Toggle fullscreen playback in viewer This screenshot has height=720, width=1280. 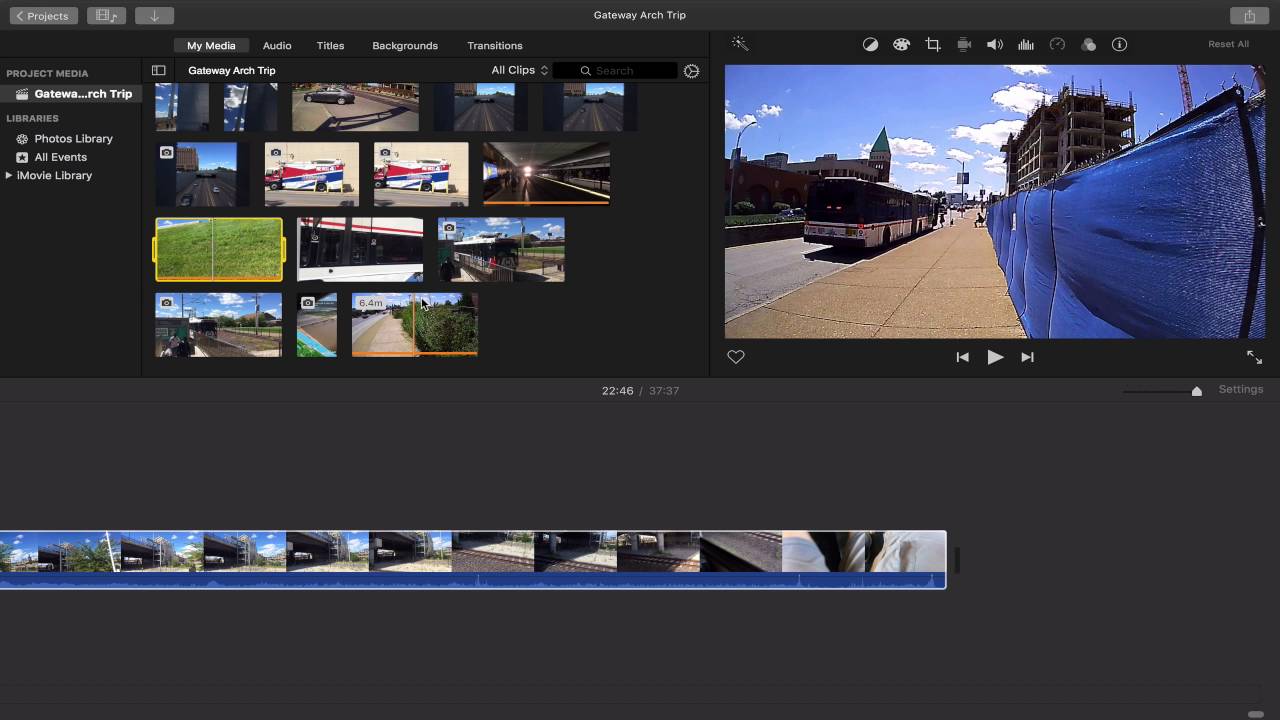(x=1254, y=357)
